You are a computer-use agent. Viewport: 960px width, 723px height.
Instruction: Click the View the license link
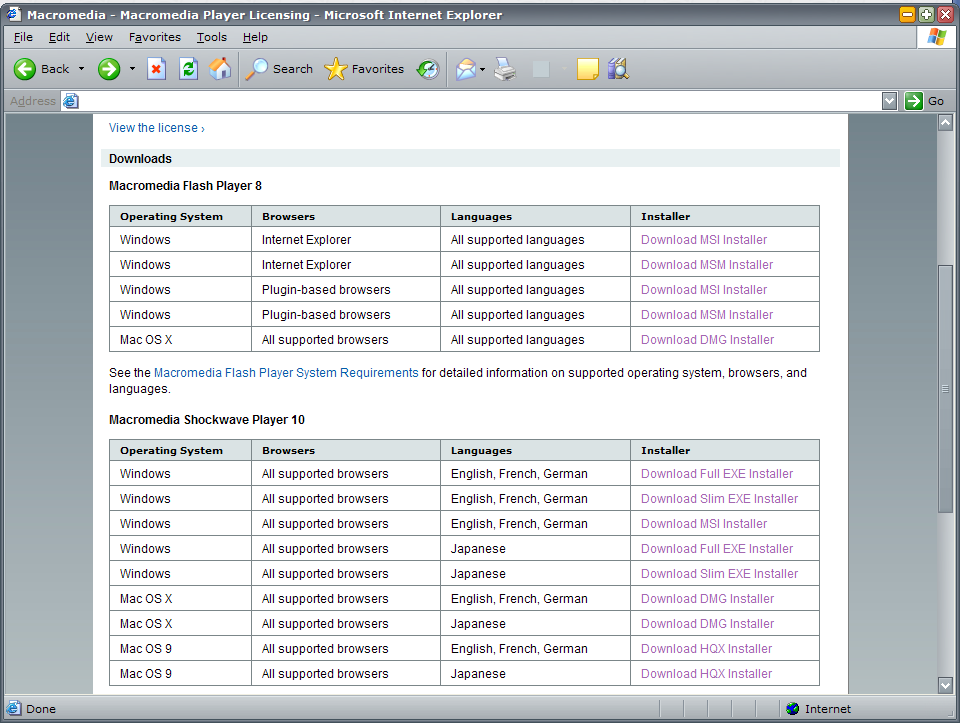(x=156, y=128)
